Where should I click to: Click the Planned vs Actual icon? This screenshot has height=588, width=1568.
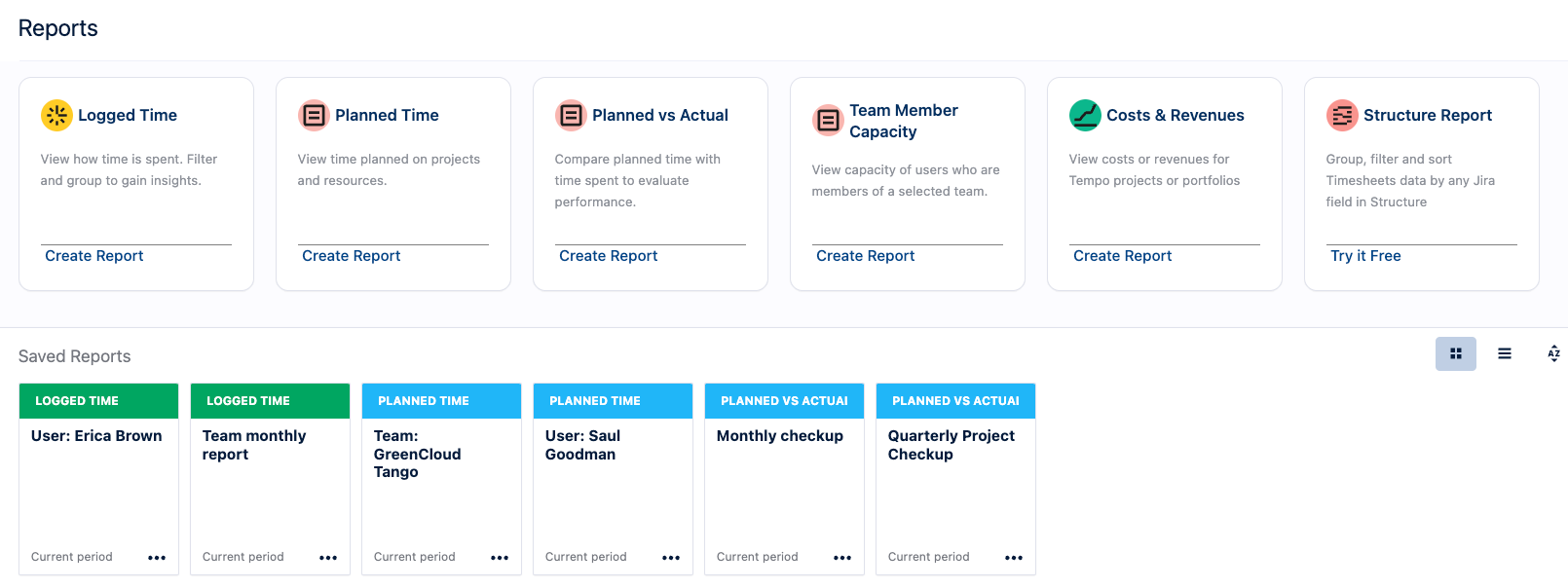click(571, 115)
